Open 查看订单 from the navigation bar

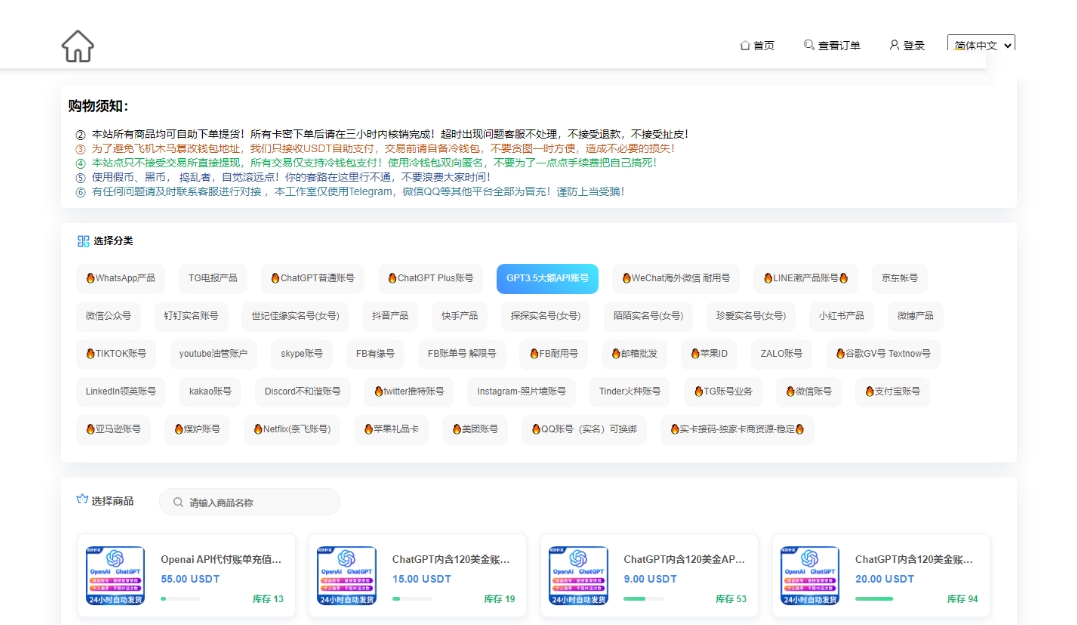pos(838,45)
